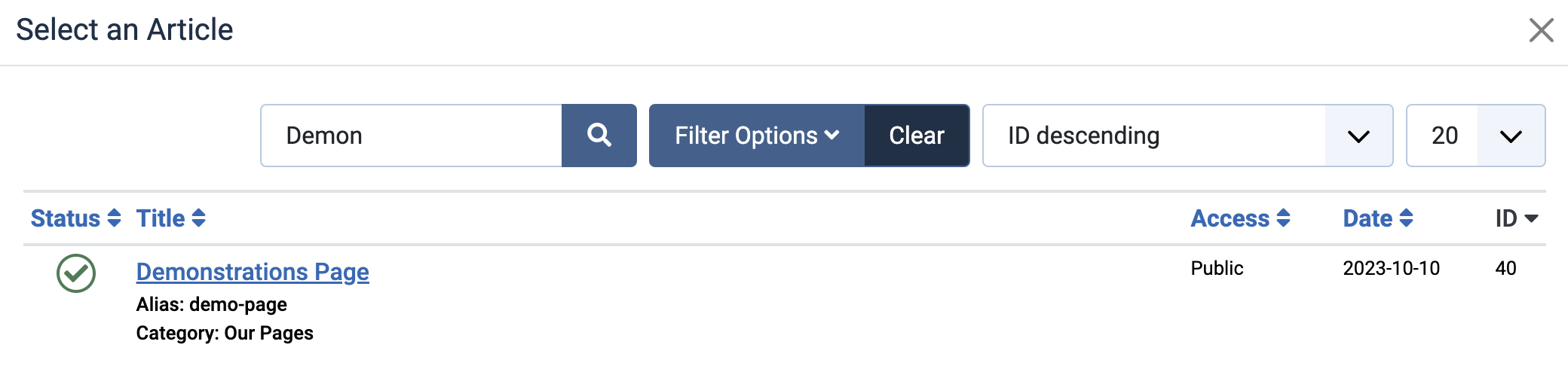Click the ID column header text

(x=1506, y=218)
